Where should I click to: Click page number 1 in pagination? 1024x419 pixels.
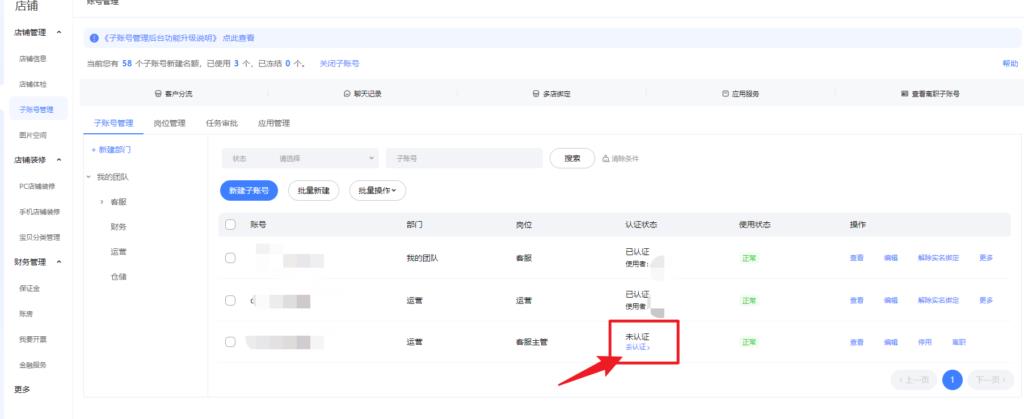(952, 380)
